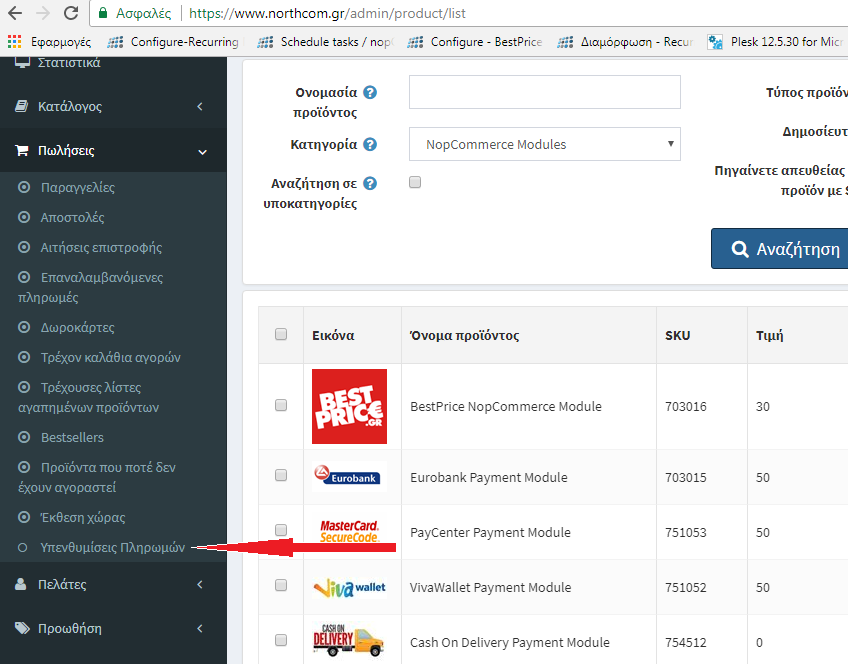Open Αιτήσεις επιστροφής in the sidebar
The height and width of the screenshot is (664, 848).
101,248
